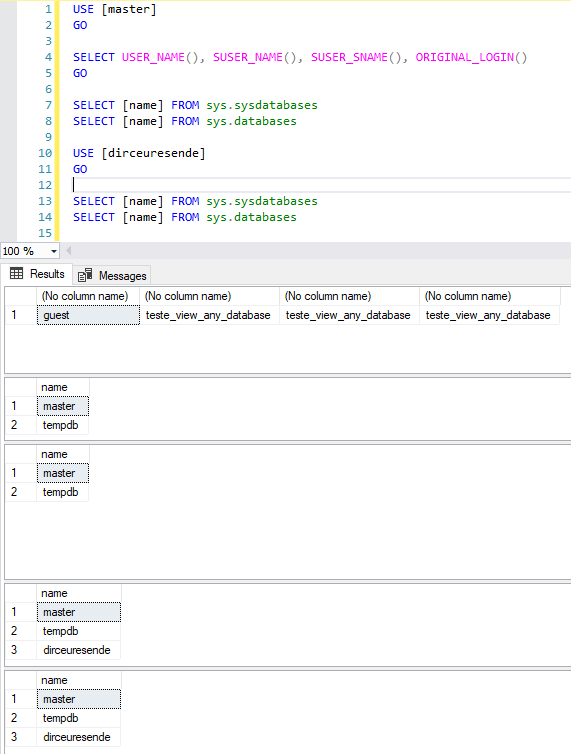
Task: Open the Results tab grid icon
Action: pos(16,274)
